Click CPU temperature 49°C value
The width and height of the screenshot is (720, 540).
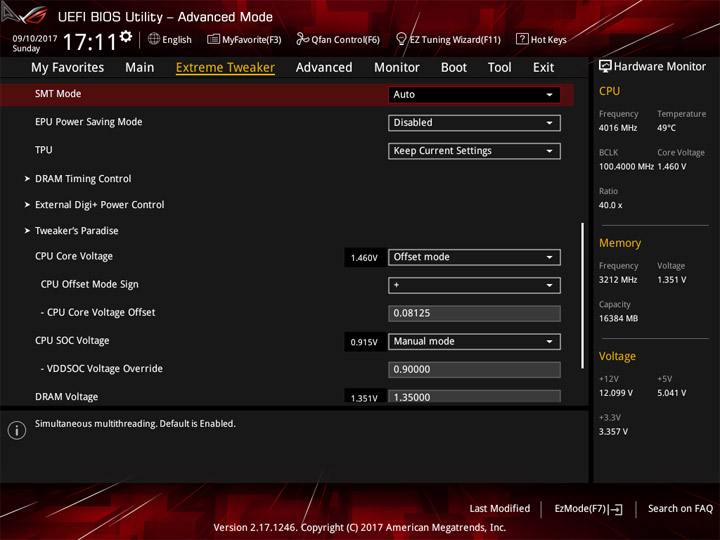[666, 128]
